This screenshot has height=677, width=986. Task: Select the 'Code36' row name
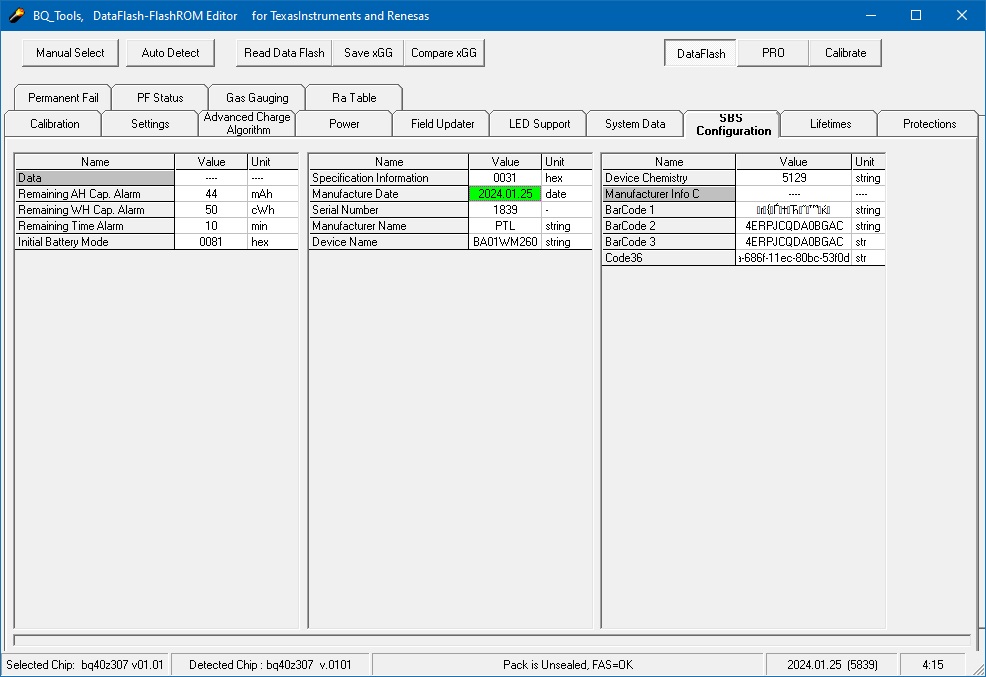pyautogui.click(x=668, y=258)
